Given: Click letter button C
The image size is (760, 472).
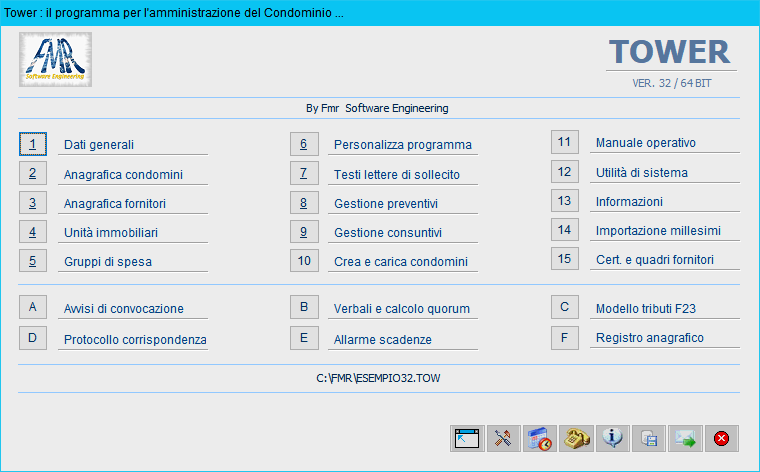Looking at the screenshot, I should pos(565,307).
